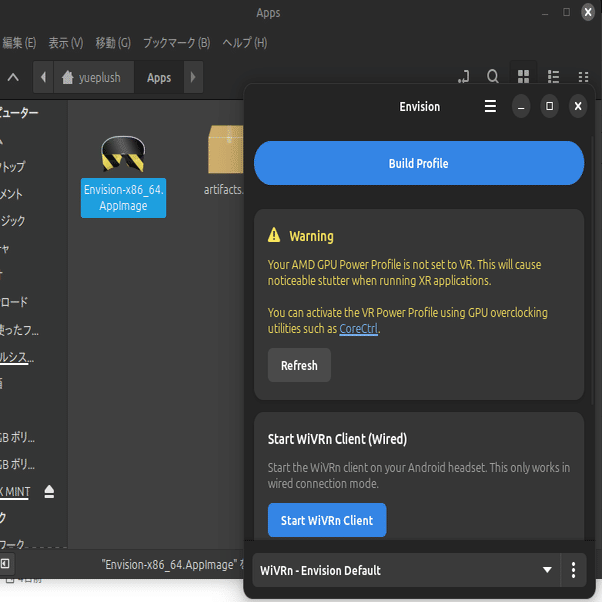This screenshot has height=602, width=602.
Task: Click the Apps window title
Action: pyautogui.click(x=268, y=13)
